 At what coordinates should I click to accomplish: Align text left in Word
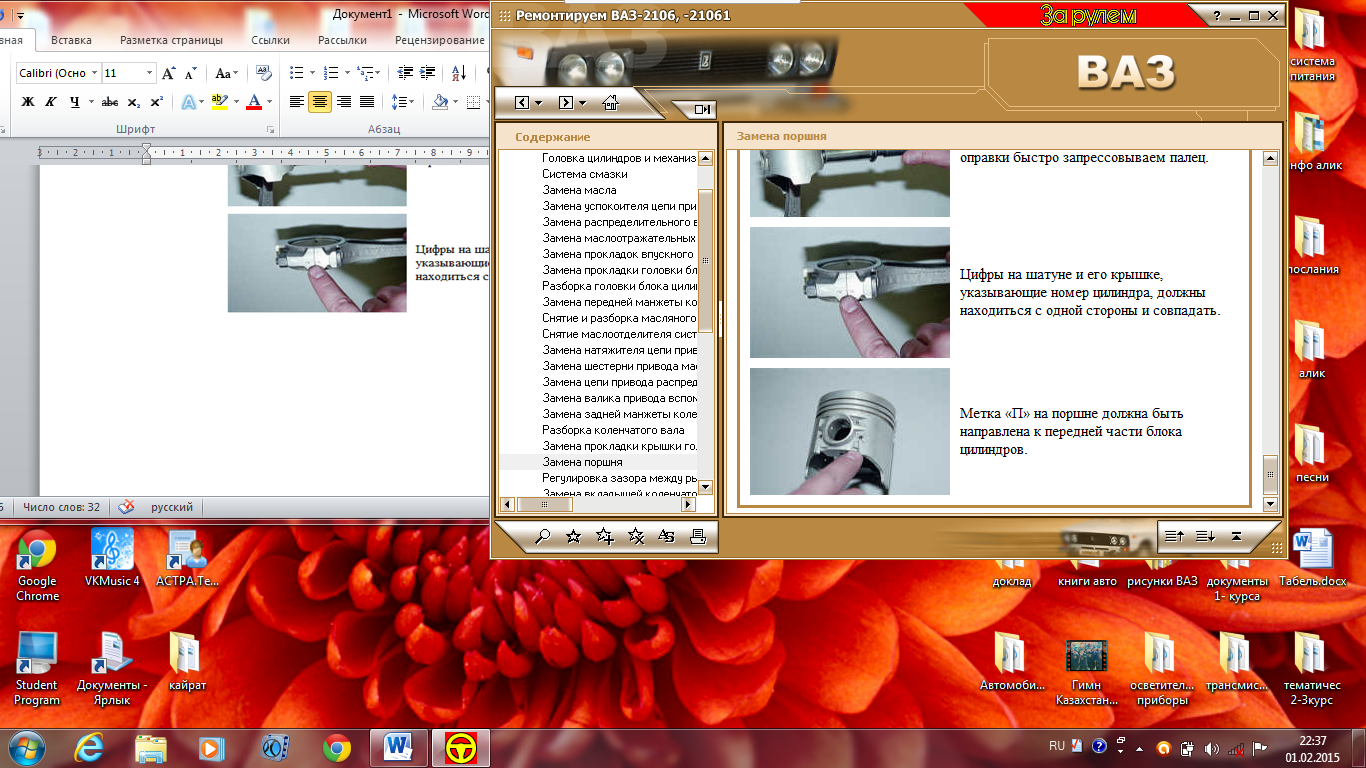click(x=297, y=102)
